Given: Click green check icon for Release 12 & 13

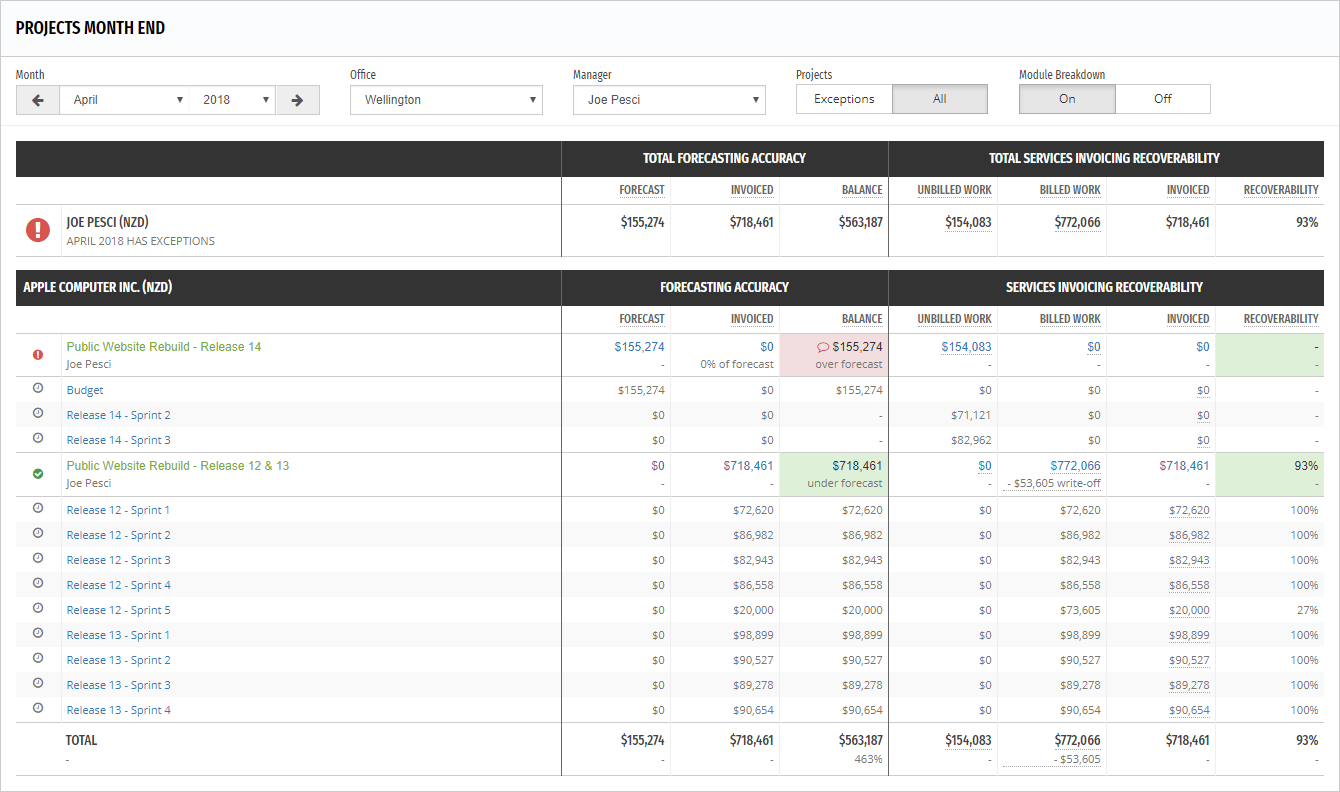Looking at the screenshot, I should [x=38, y=473].
